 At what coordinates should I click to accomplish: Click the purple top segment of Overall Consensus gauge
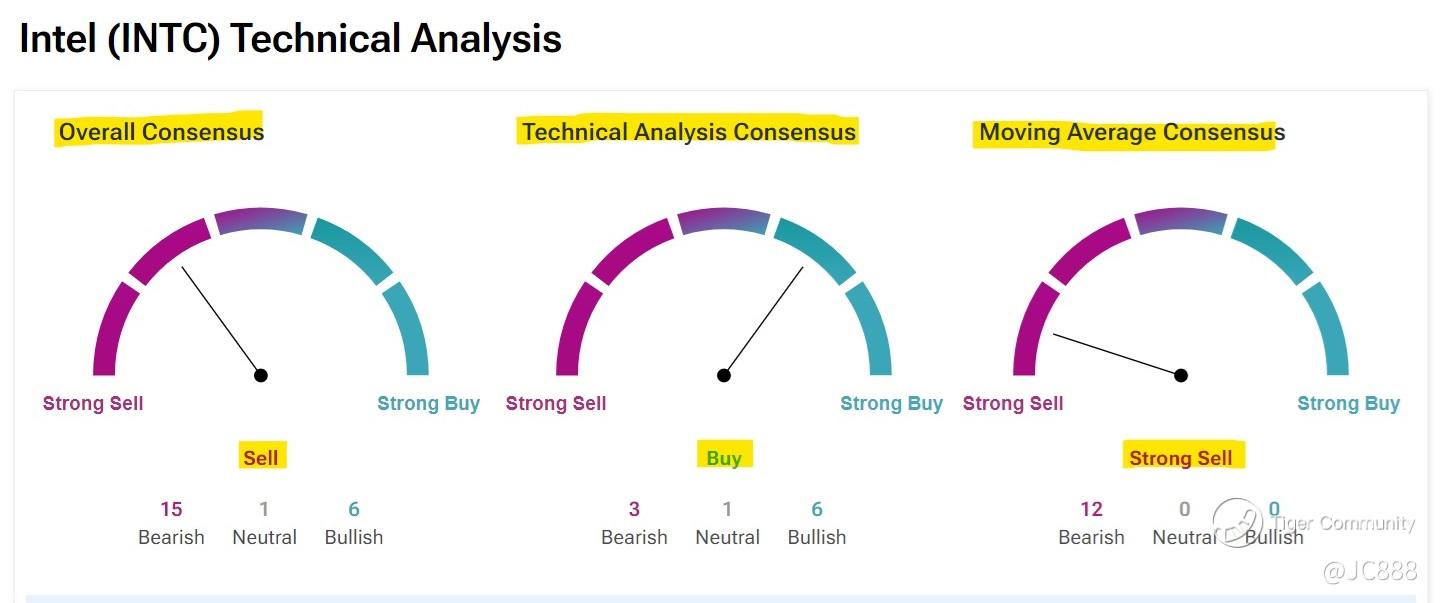coord(261,222)
